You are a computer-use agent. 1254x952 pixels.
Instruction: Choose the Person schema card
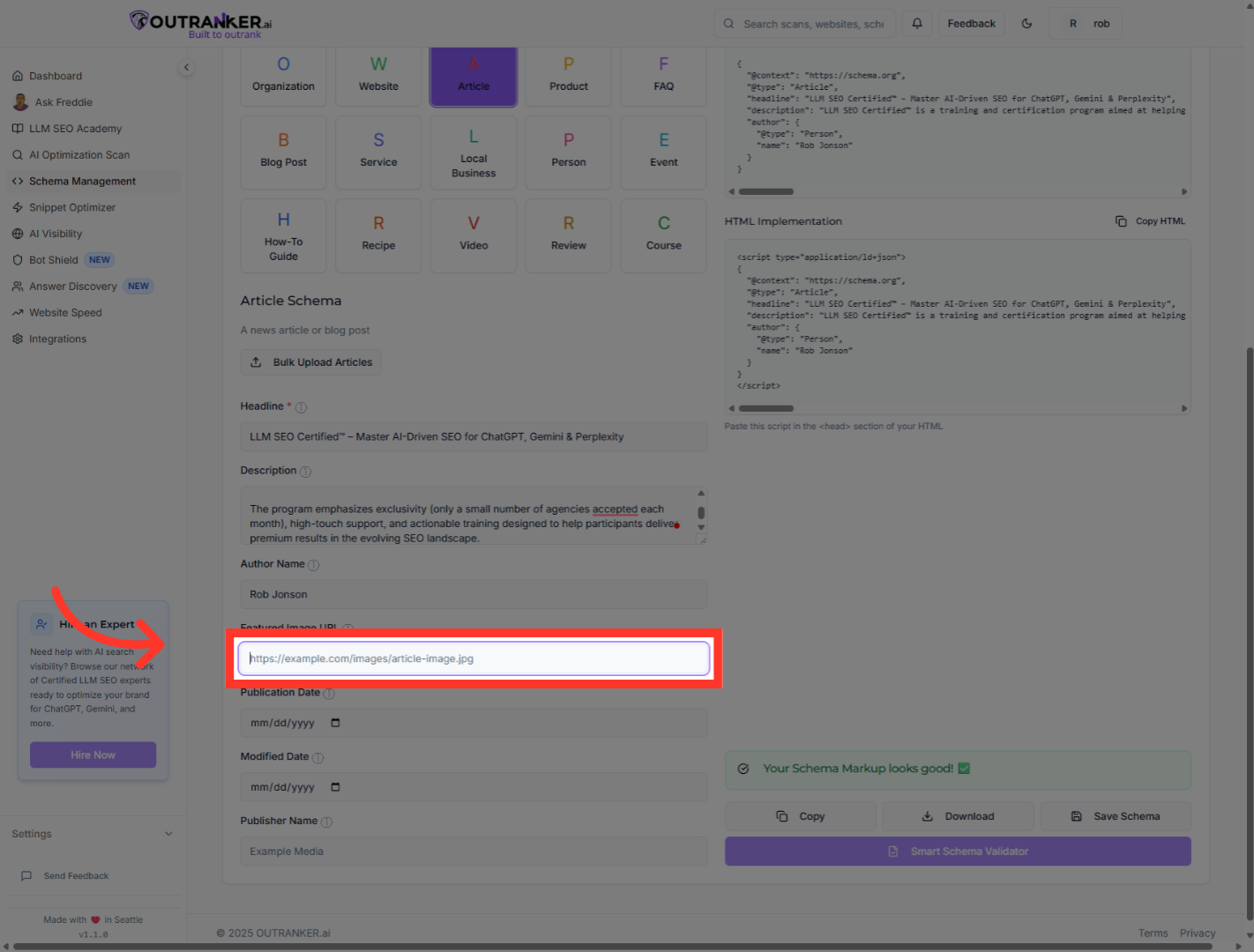point(569,152)
